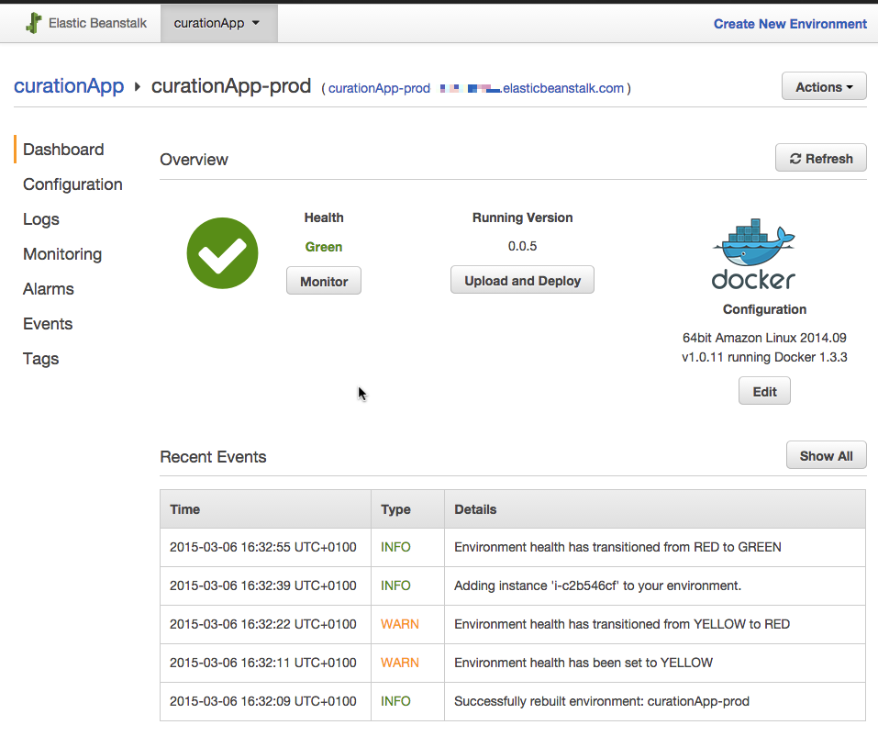Select Dashboard in the sidebar
The height and width of the screenshot is (736, 878).
tap(63, 150)
